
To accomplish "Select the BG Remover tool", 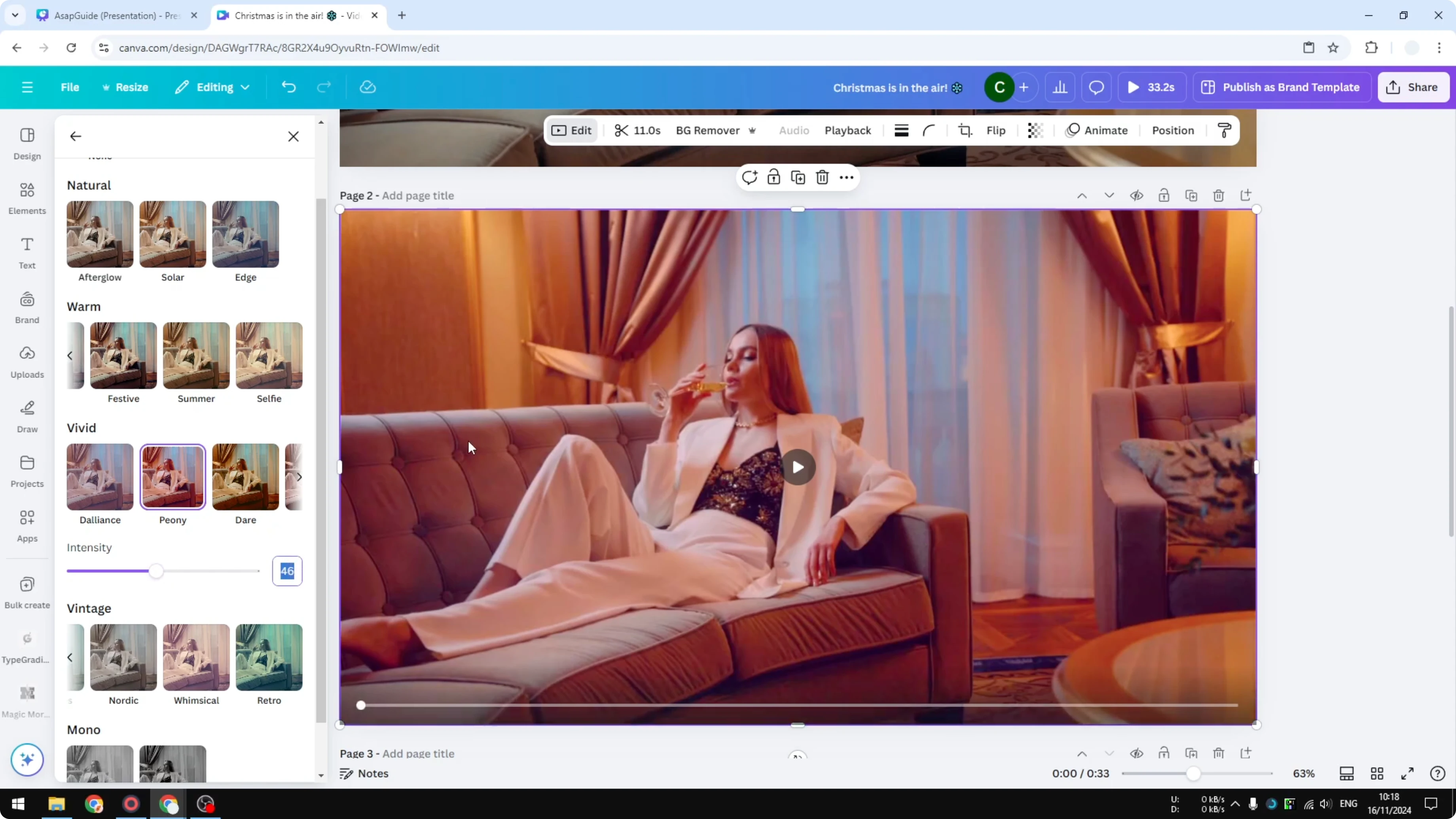I will [707, 130].
